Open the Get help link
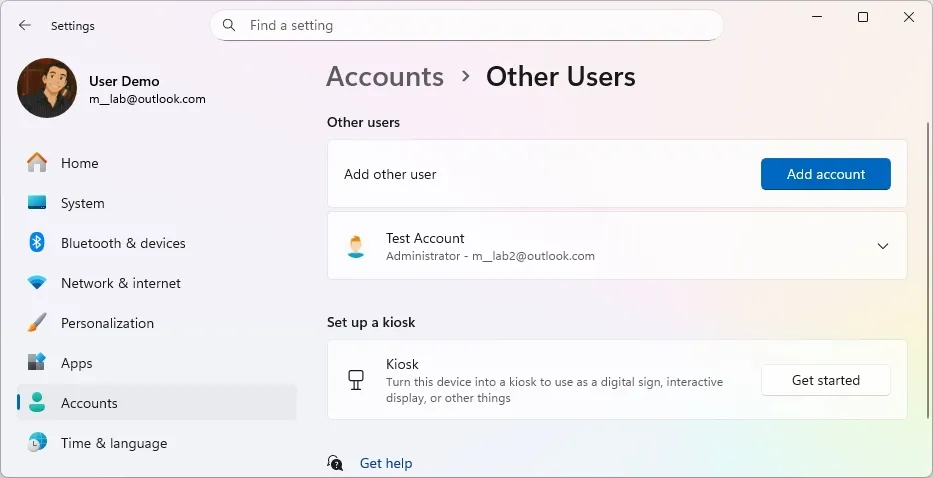933x478 pixels. [386, 463]
